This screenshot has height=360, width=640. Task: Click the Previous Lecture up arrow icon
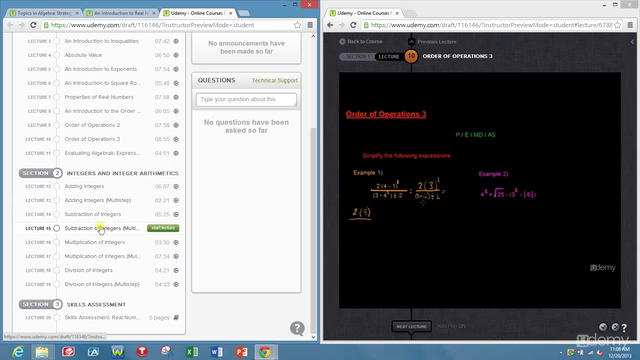click(411, 42)
